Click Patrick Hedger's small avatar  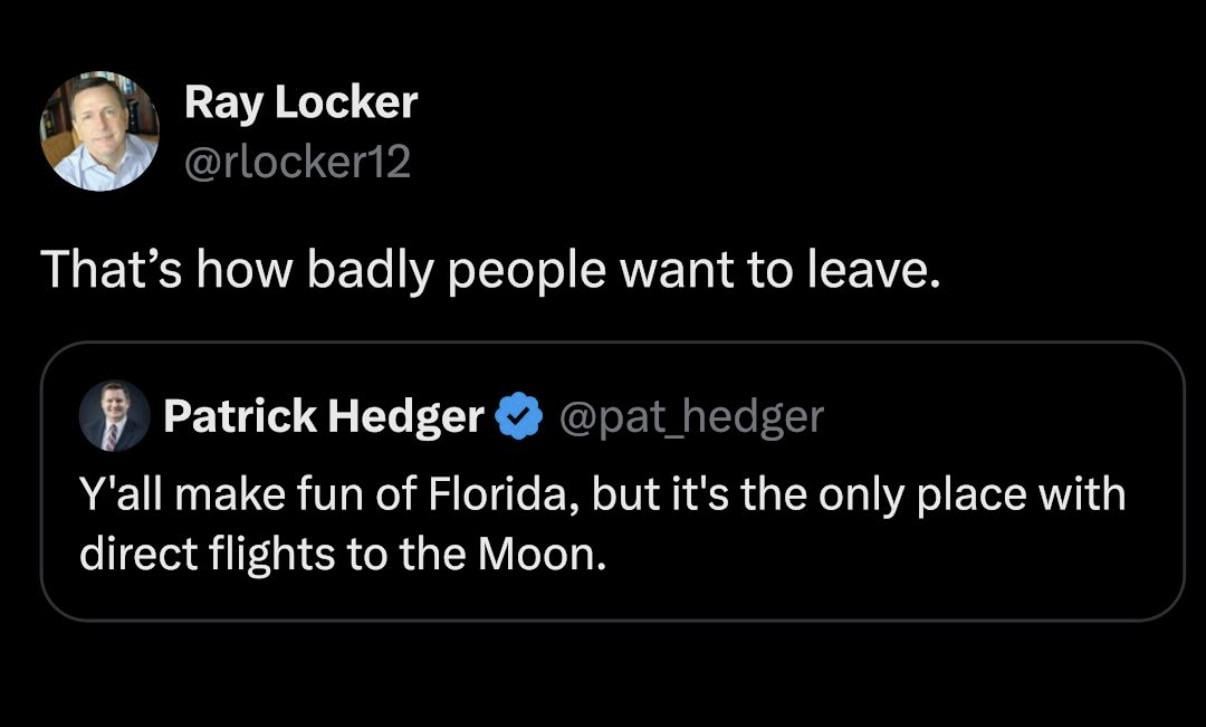click(x=113, y=416)
